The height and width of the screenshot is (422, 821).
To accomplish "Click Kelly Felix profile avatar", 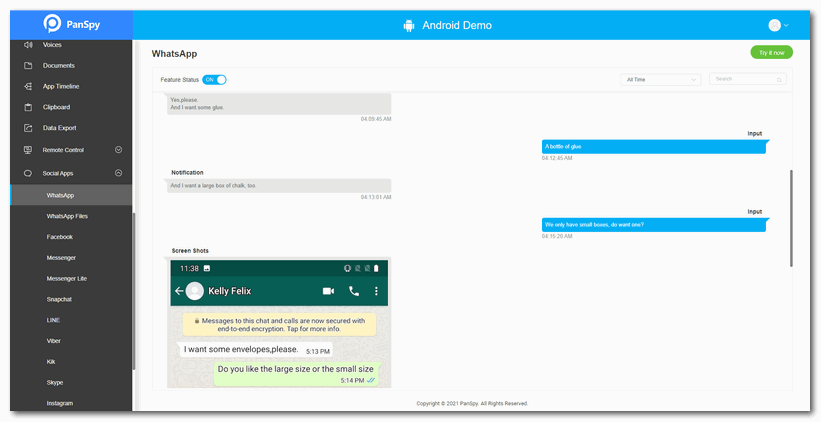I will [x=195, y=291].
